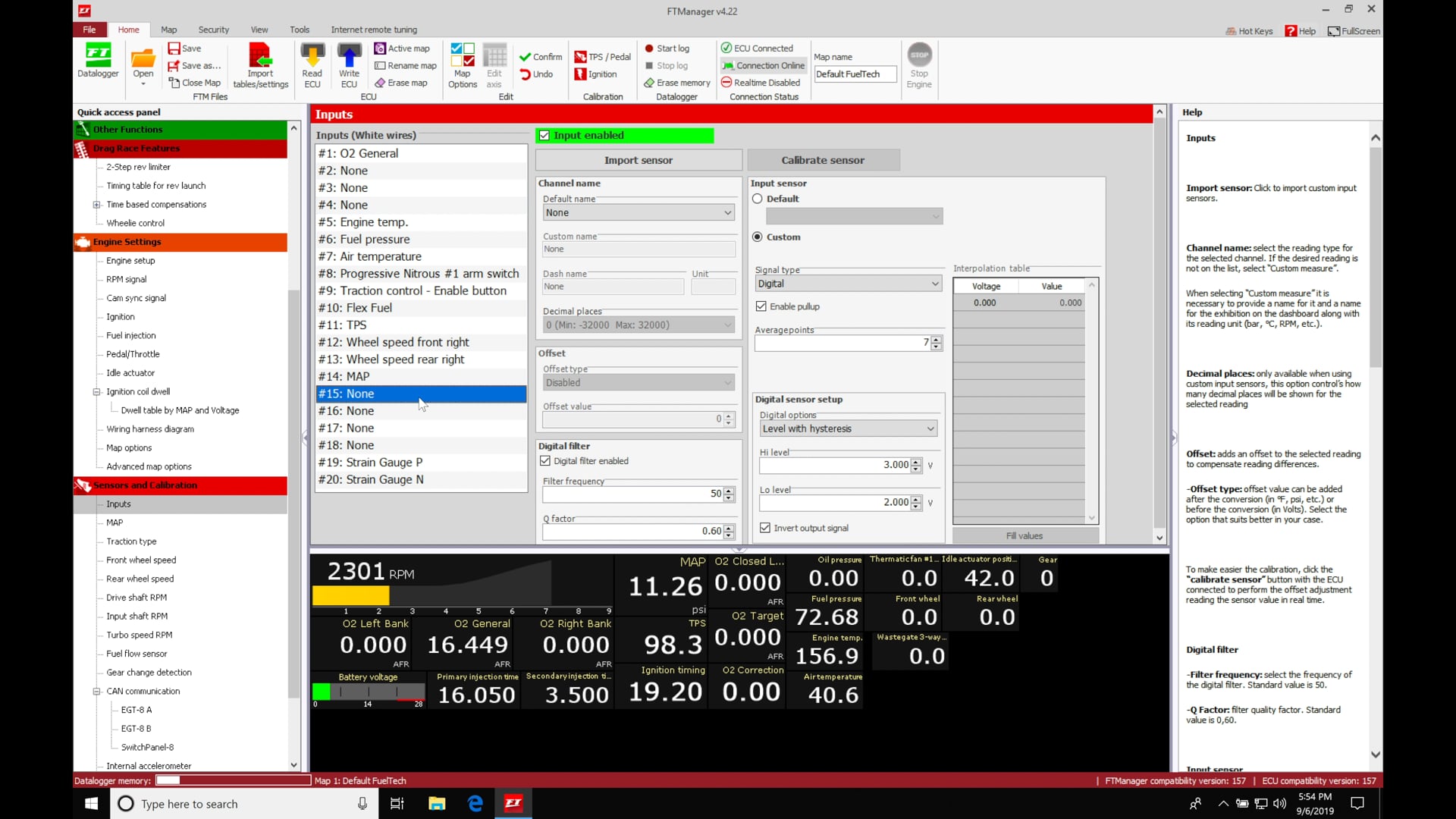Open the Datalogger panel
1456x819 pixels.
click(x=98, y=61)
